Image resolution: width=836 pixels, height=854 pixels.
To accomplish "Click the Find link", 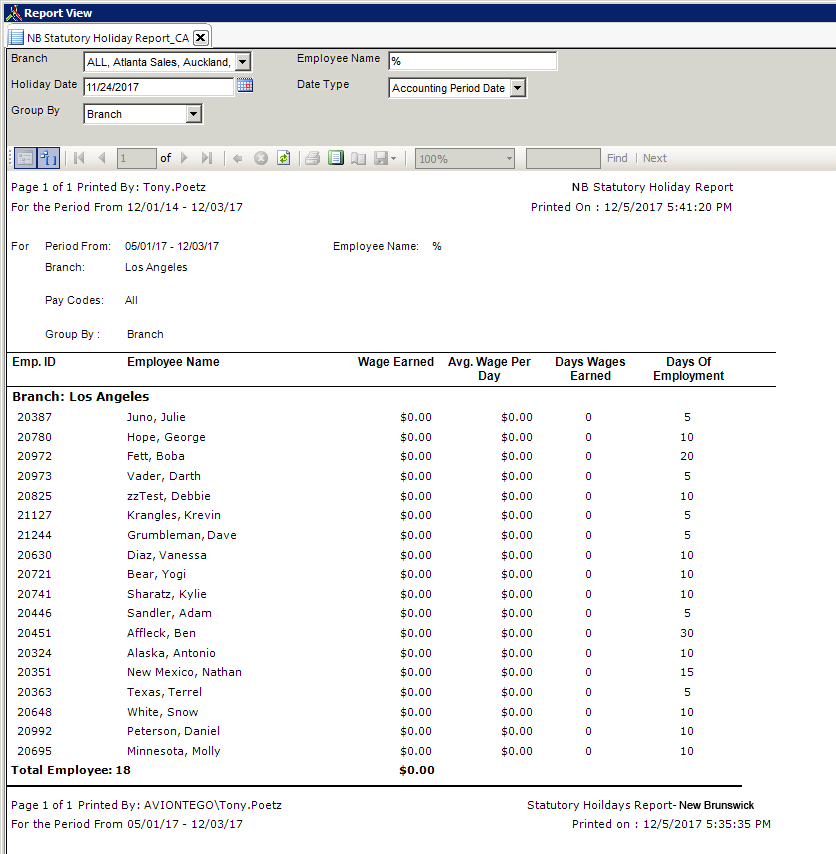I will pos(617,158).
